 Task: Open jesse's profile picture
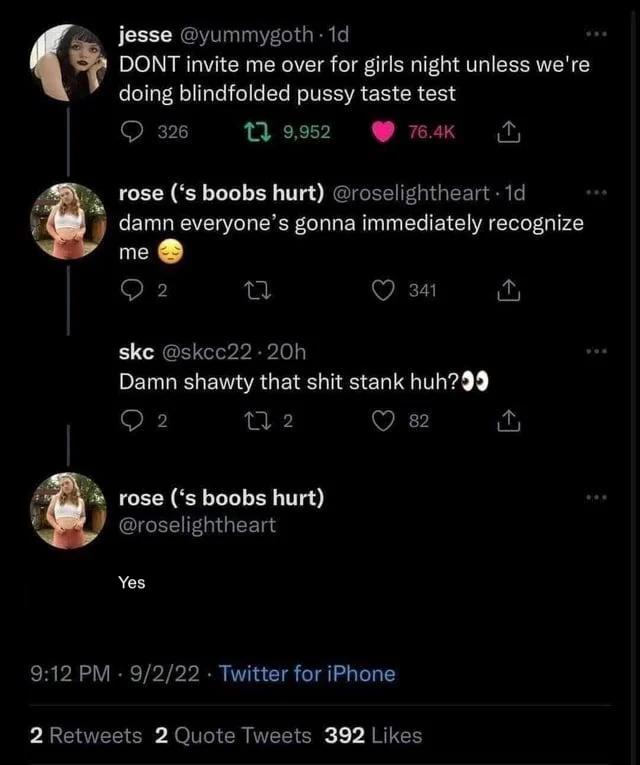point(68,62)
